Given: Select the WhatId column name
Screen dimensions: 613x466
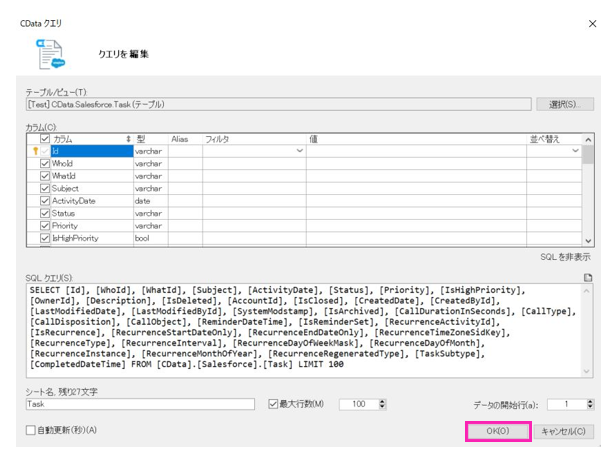Looking at the screenshot, I should click(x=64, y=176).
